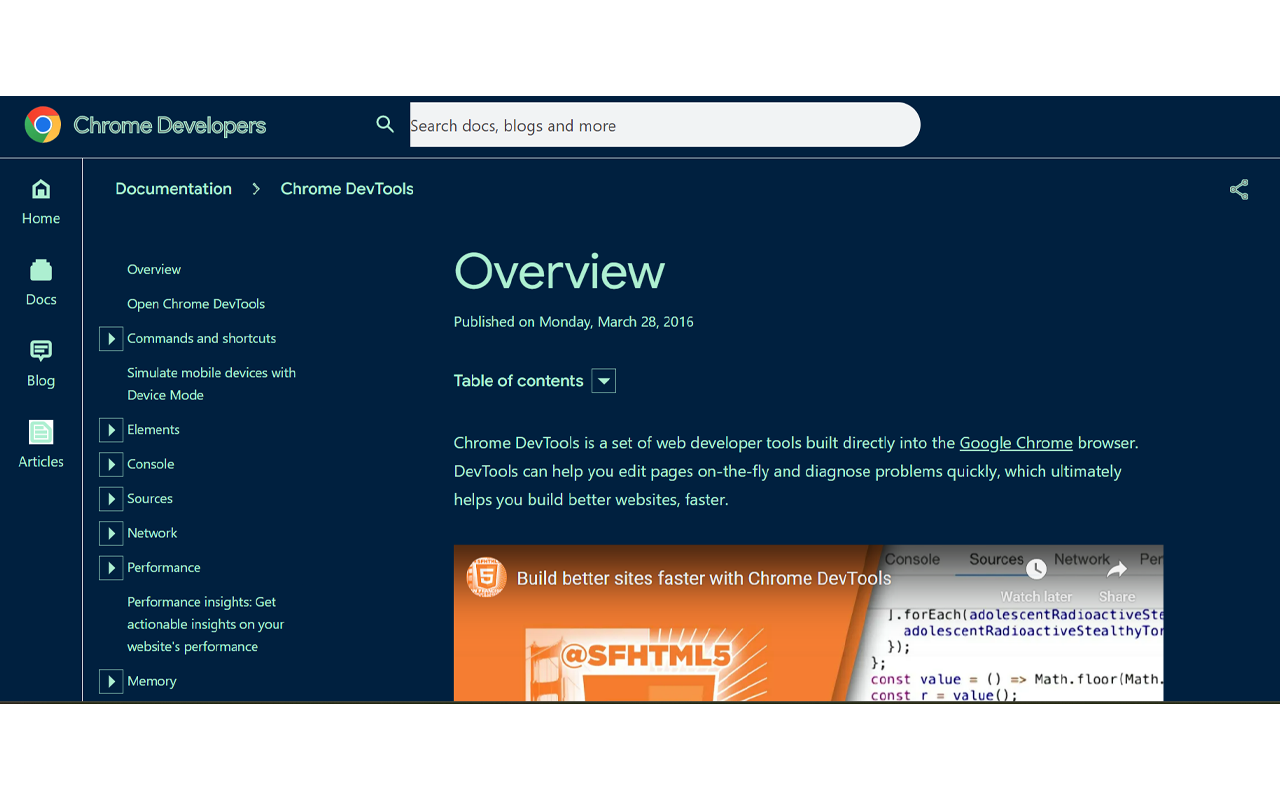1280x800 pixels.
Task: Follow the Google Chrome hyperlink
Action: (1016, 443)
